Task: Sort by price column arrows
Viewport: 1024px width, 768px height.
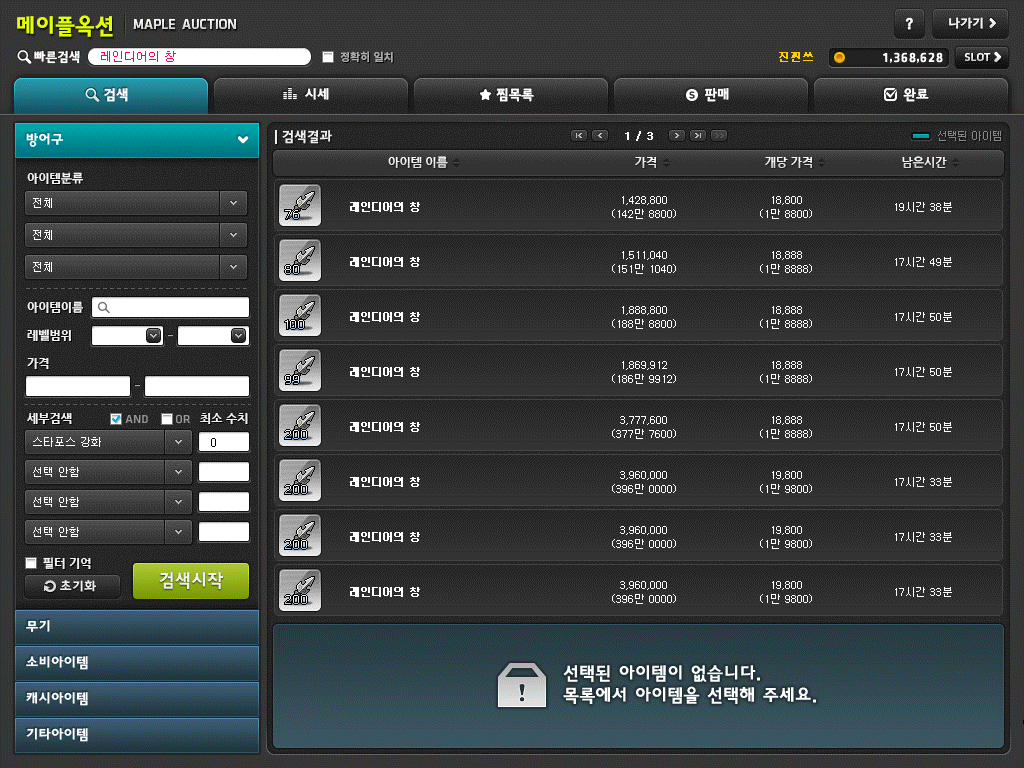Action: [x=666, y=163]
